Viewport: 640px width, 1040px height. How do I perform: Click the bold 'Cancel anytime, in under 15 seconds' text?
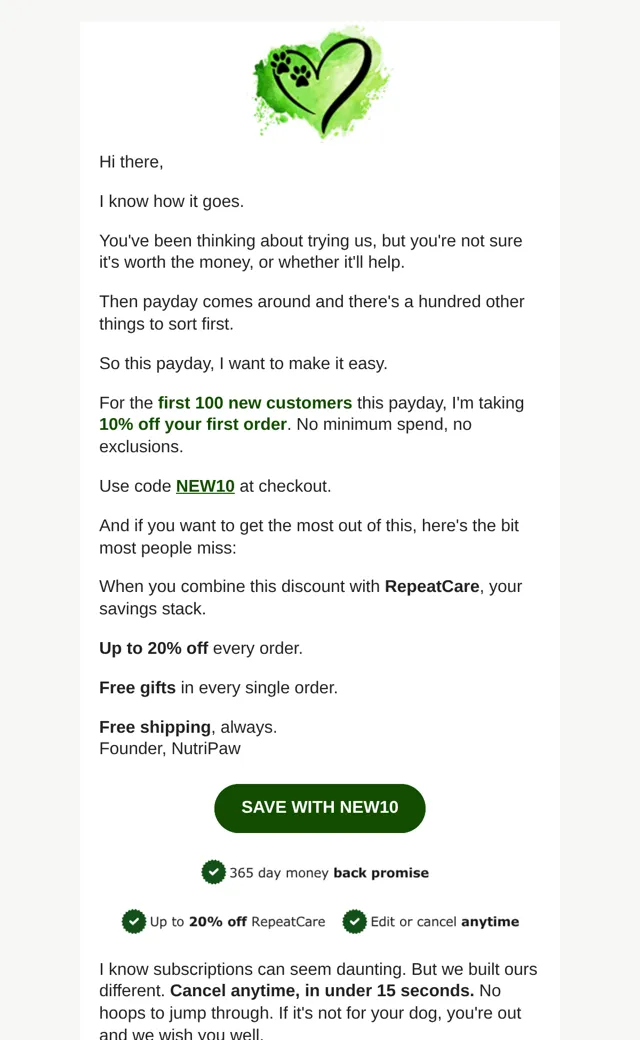click(x=322, y=991)
